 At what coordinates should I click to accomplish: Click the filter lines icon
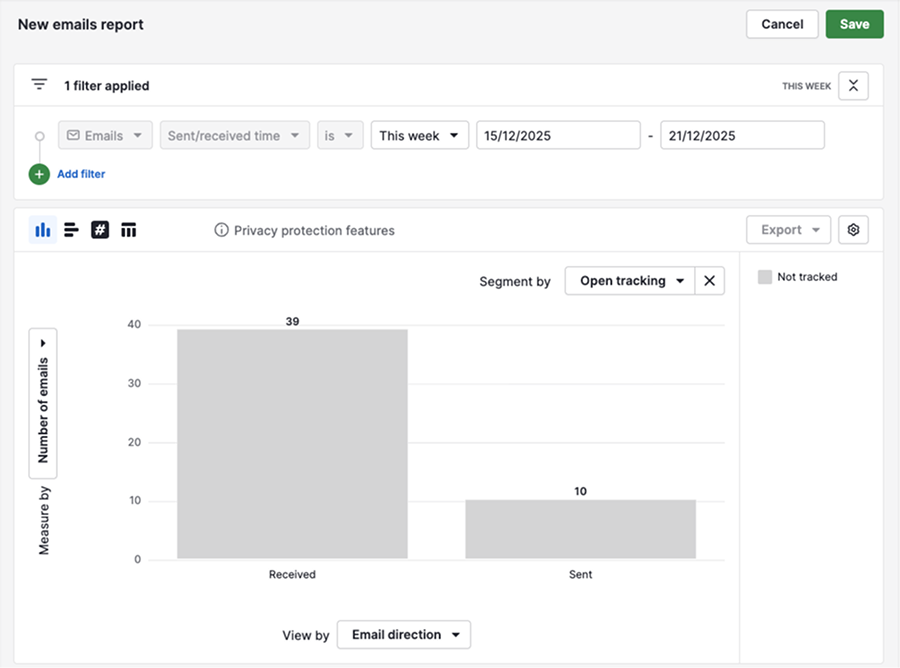(39, 85)
